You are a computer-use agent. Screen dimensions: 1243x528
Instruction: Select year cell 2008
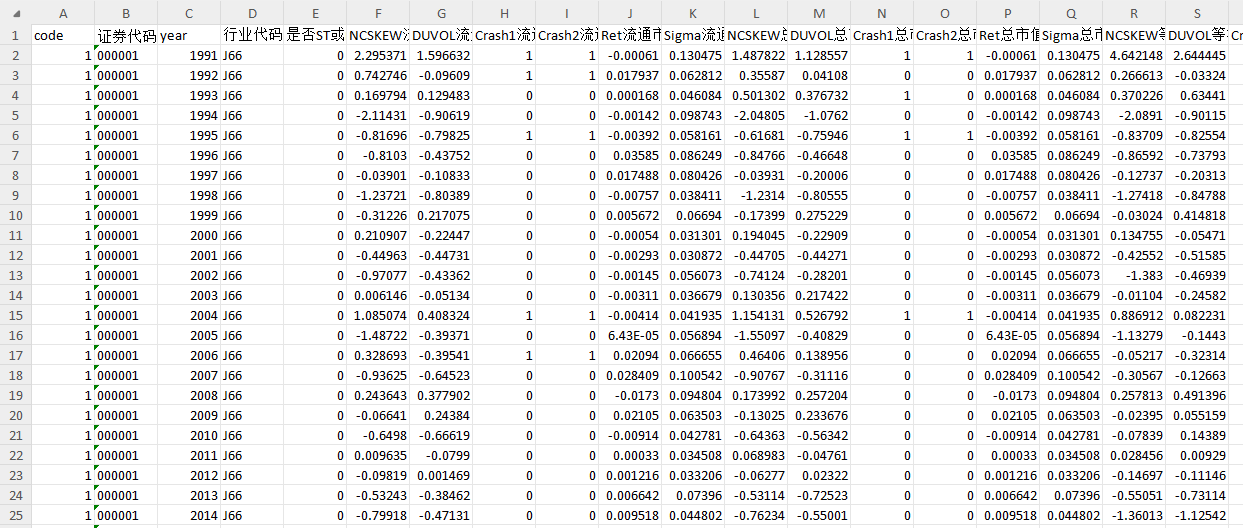tap(189, 395)
